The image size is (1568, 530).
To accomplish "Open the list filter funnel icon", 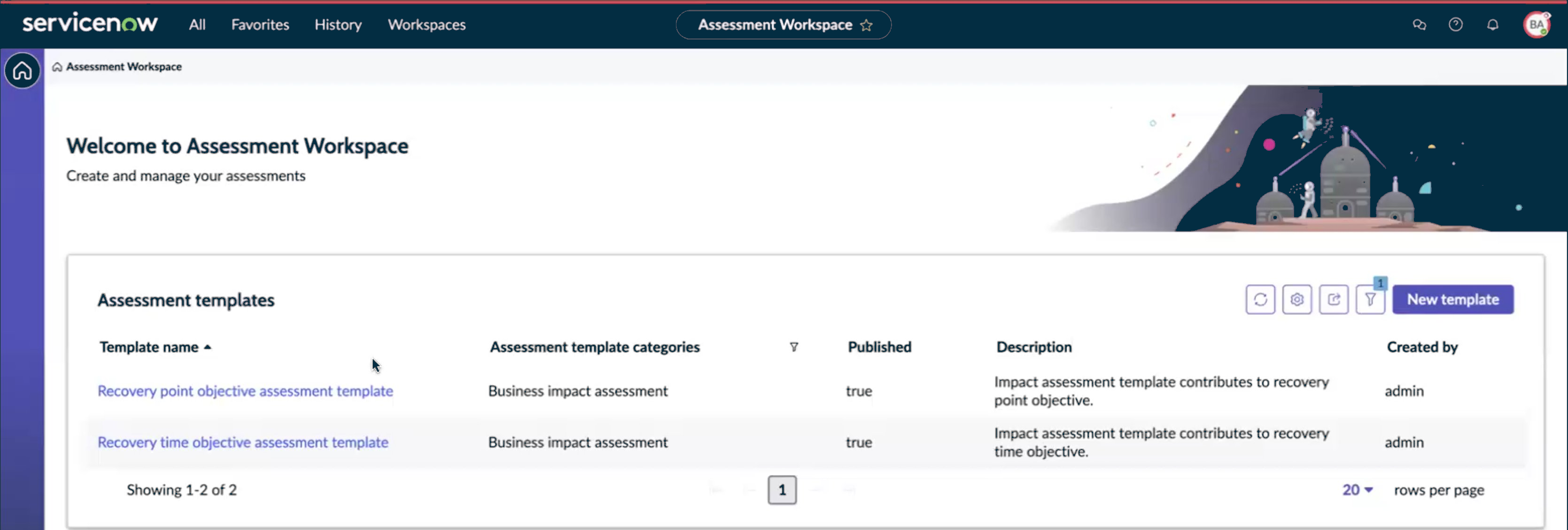I will click(x=1370, y=300).
